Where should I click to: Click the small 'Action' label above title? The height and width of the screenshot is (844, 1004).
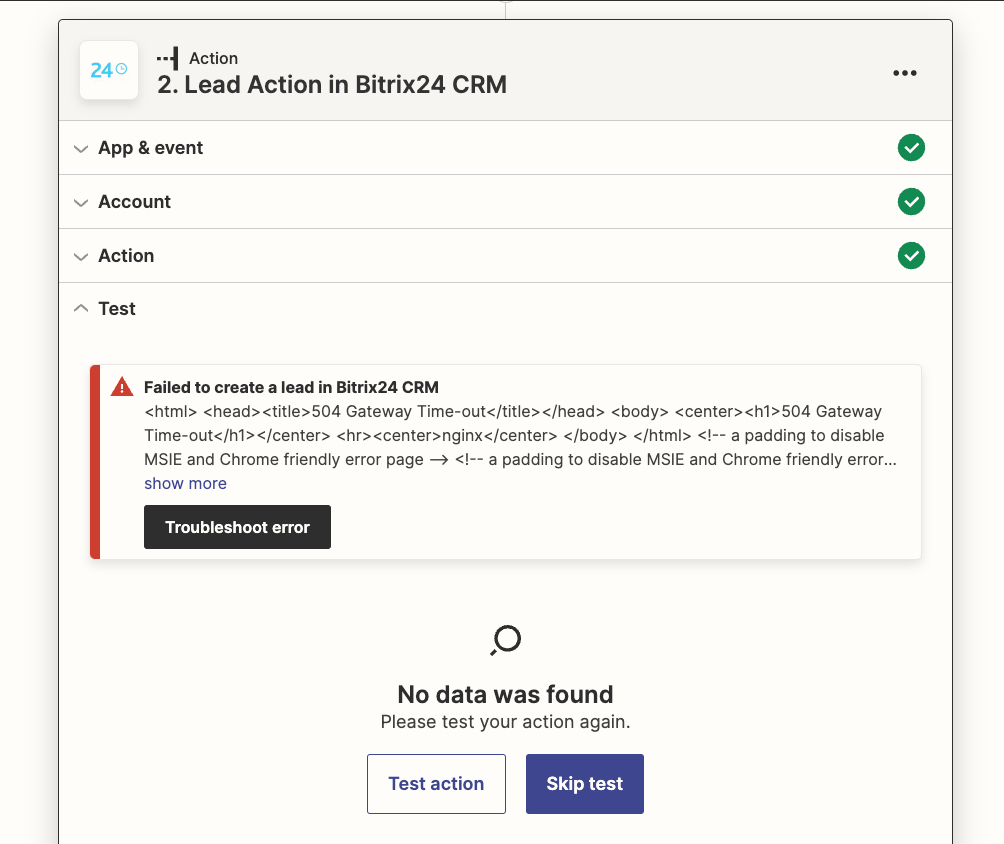[x=213, y=58]
